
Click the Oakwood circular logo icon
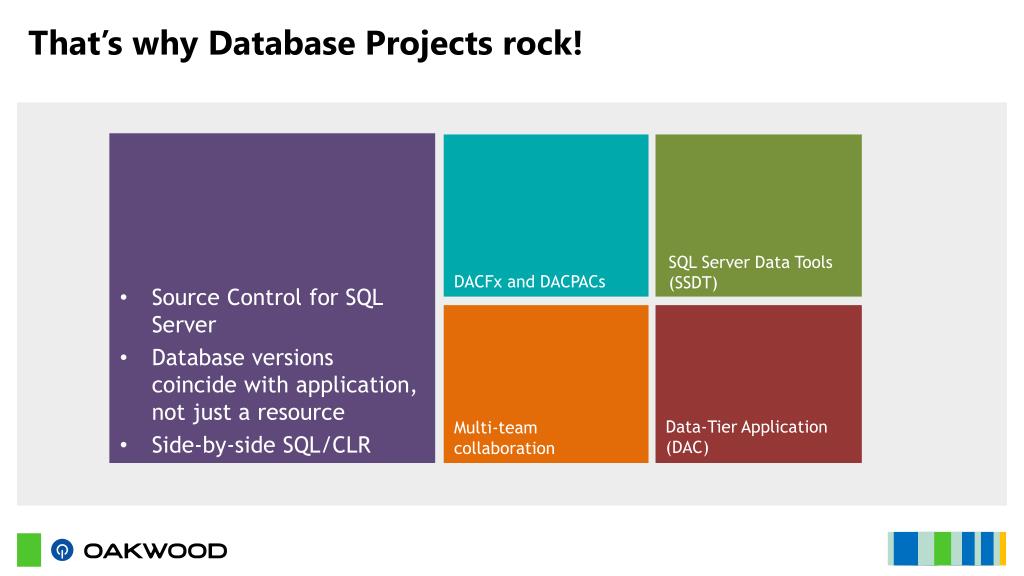62,550
